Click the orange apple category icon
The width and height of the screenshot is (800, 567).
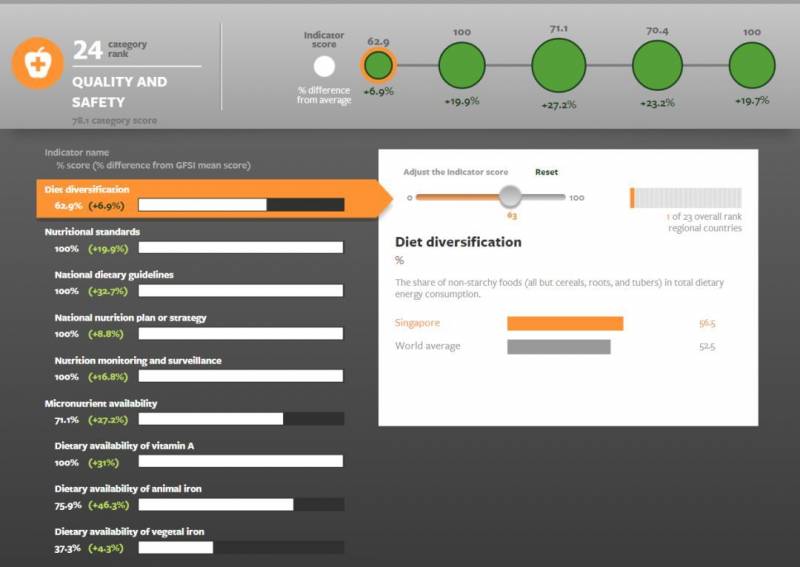[x=38, y=64]
